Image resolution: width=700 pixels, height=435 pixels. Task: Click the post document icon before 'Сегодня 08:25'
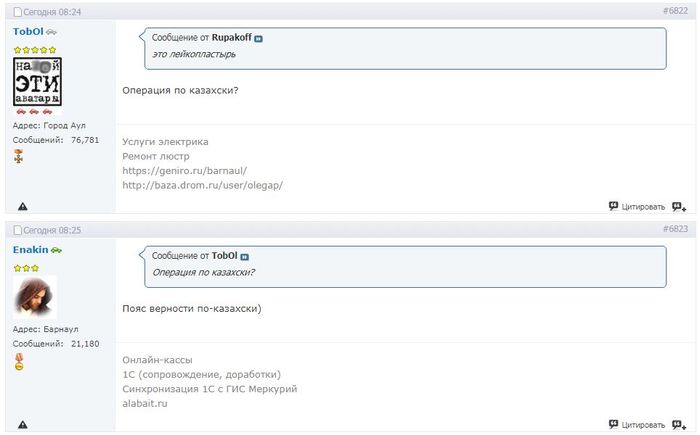[17, 230]
